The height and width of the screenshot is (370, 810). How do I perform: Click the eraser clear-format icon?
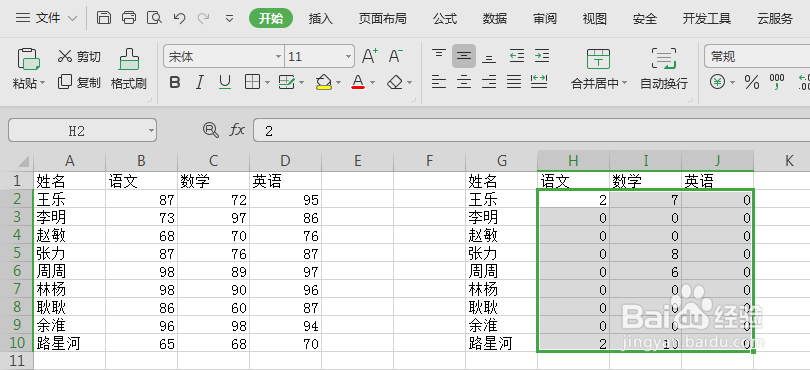coord(395,82)
